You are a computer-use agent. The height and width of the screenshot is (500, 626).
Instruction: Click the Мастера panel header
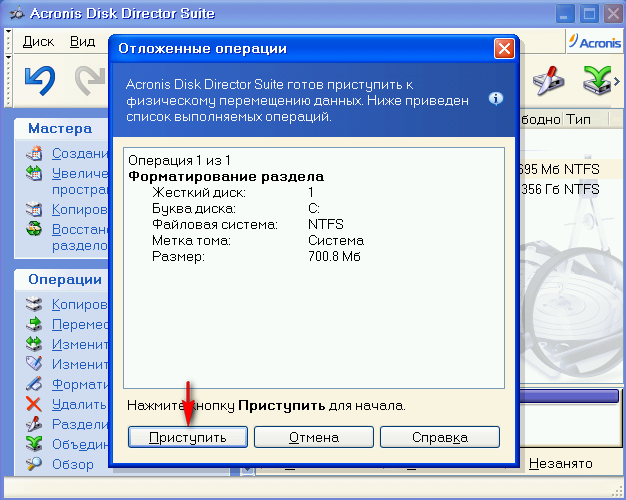coord(61,129)
